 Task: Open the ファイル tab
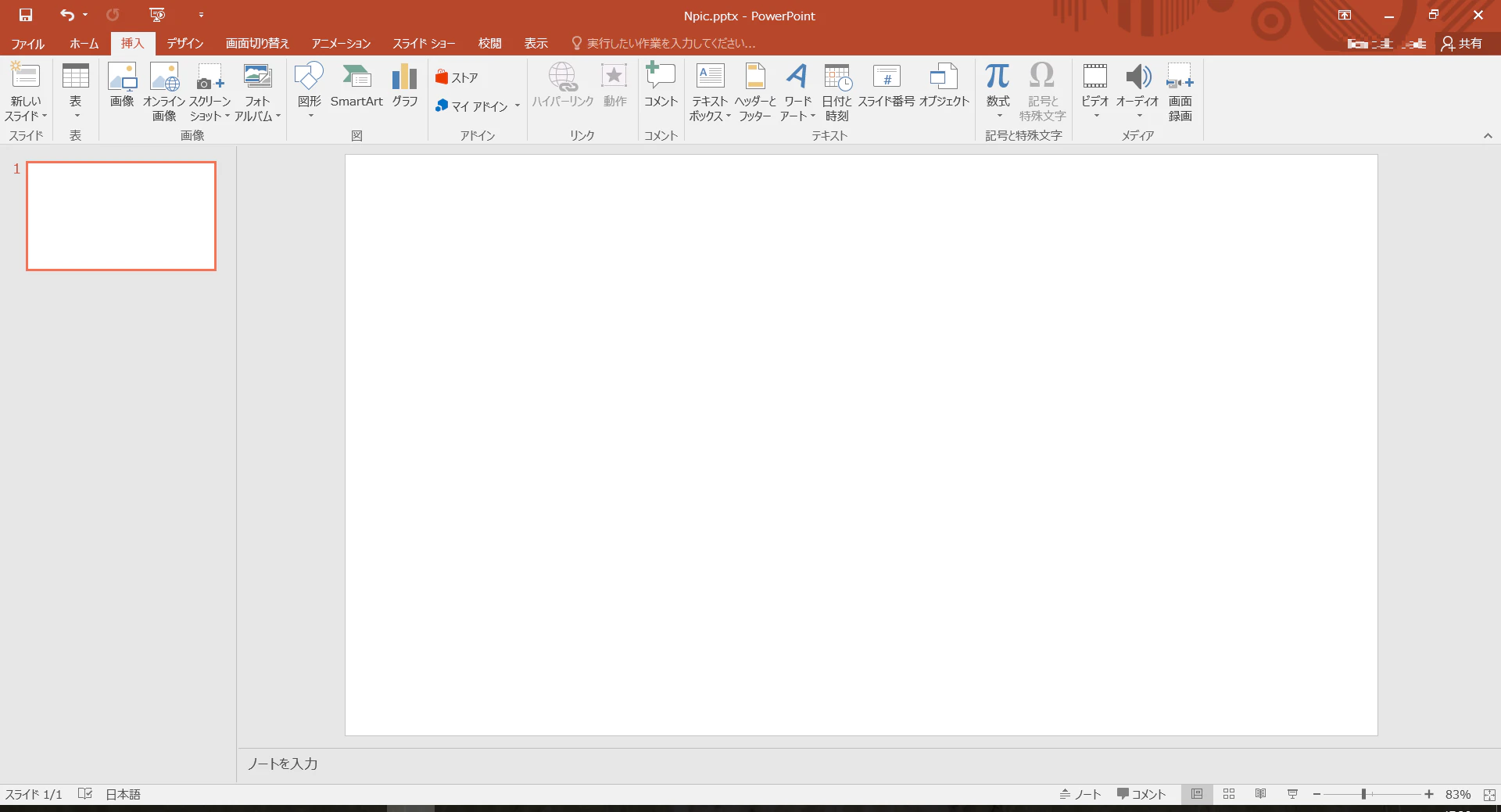pyautogui.click(x=28, y=44)
